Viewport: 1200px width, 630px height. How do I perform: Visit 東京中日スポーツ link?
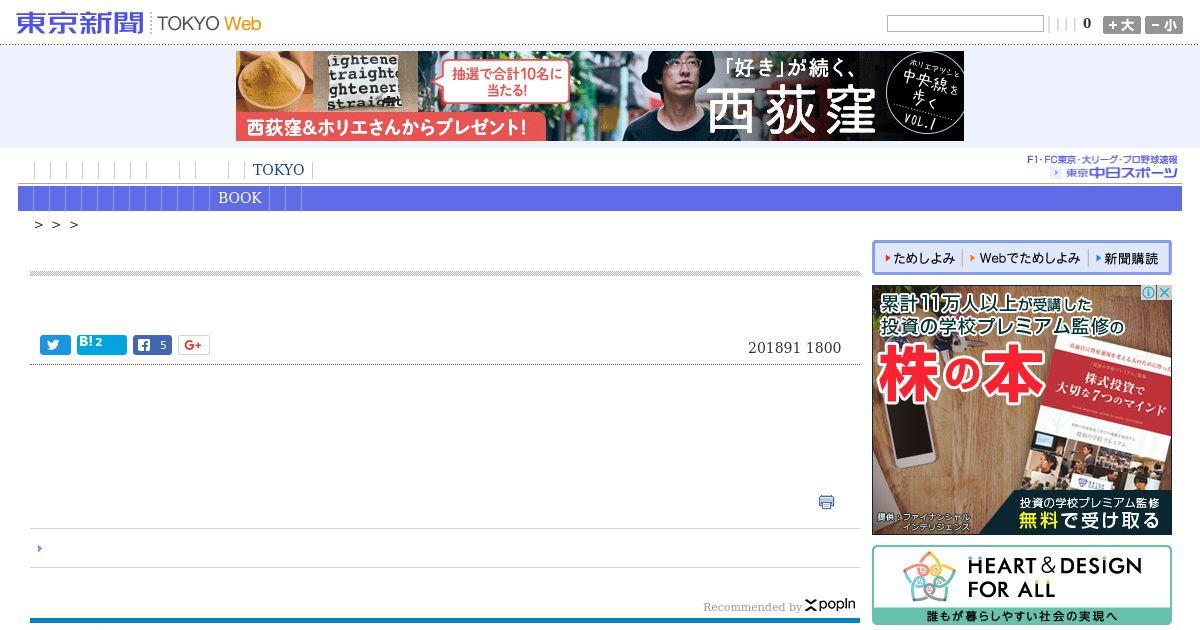[x=1113, y=173]
